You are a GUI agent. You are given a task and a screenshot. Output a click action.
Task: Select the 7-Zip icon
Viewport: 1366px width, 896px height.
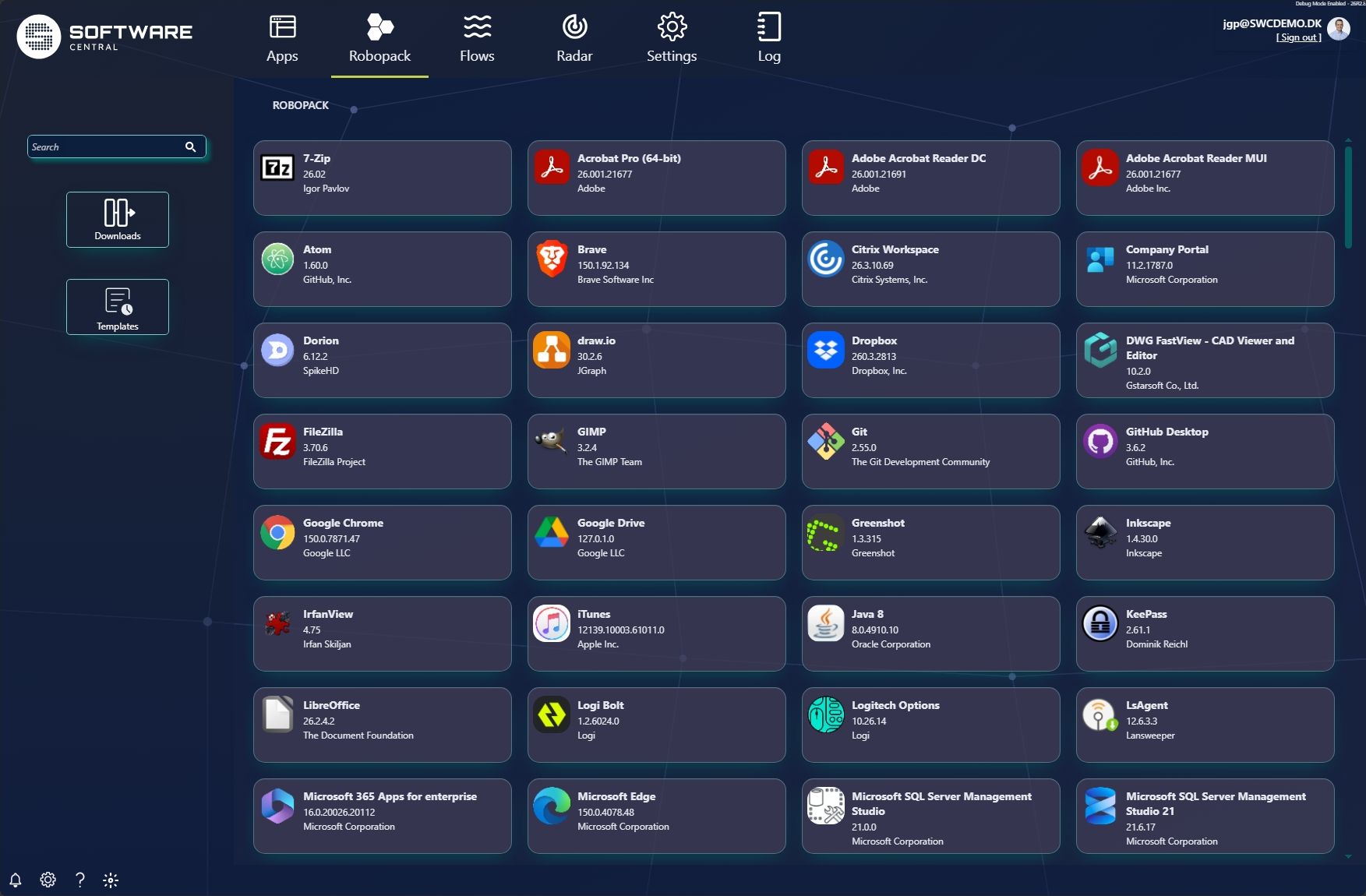277,167
